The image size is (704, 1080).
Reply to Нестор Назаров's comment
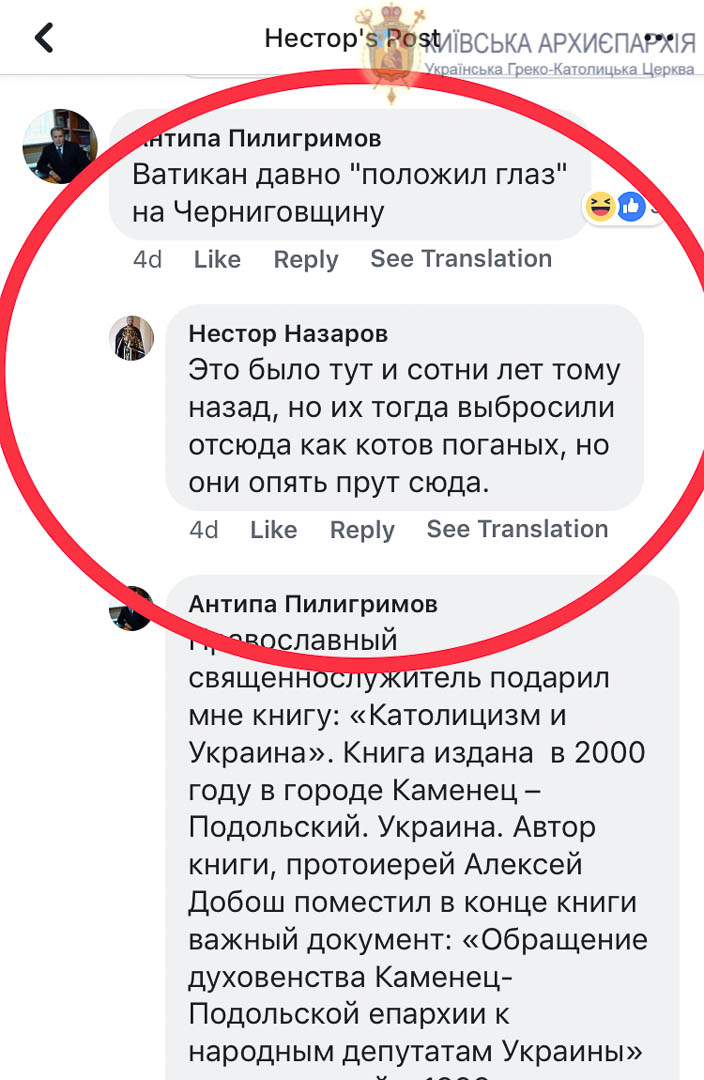[x=362, y=530]
